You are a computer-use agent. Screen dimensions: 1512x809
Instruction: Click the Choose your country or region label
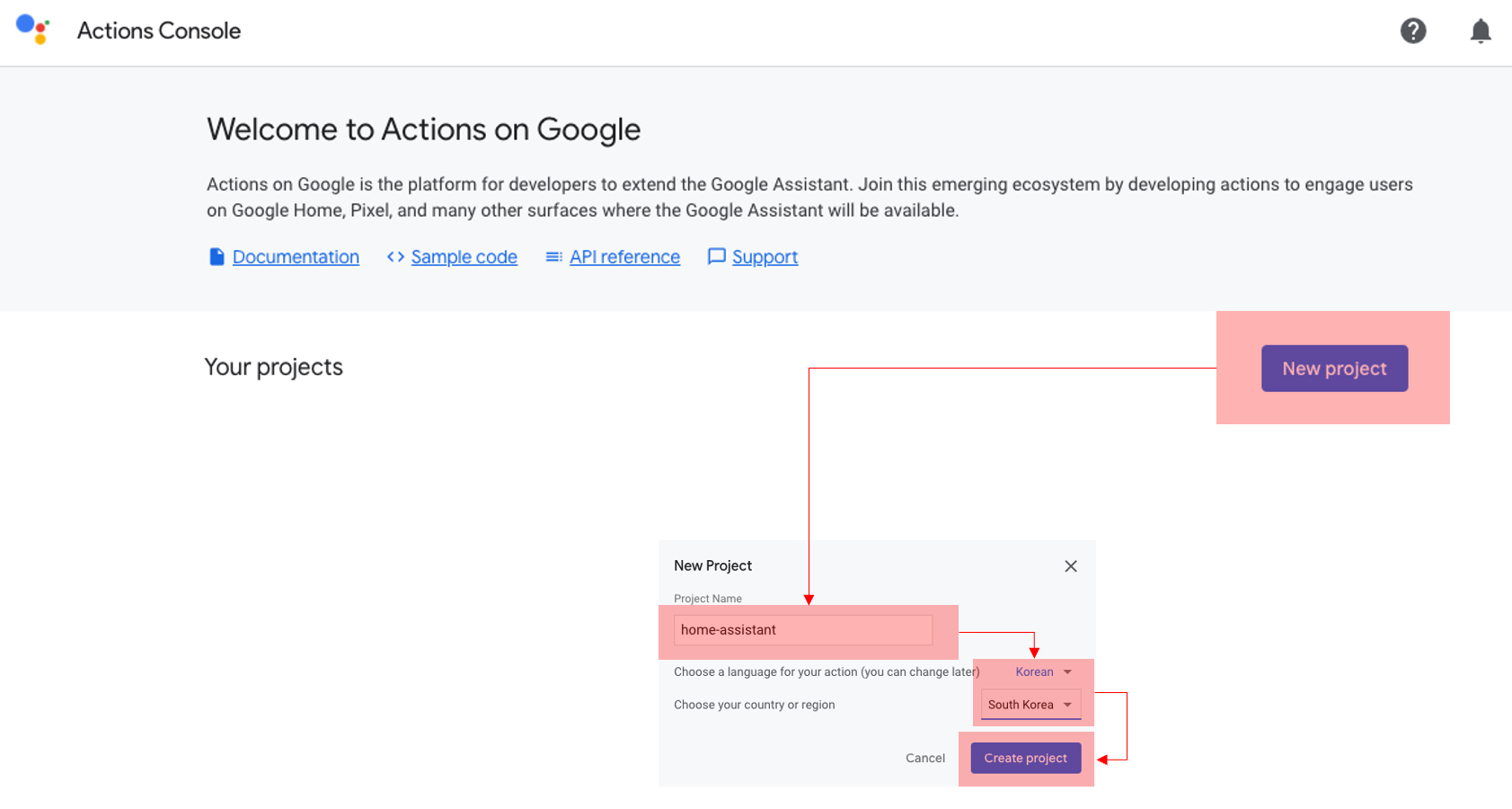(x=755, y=705)
